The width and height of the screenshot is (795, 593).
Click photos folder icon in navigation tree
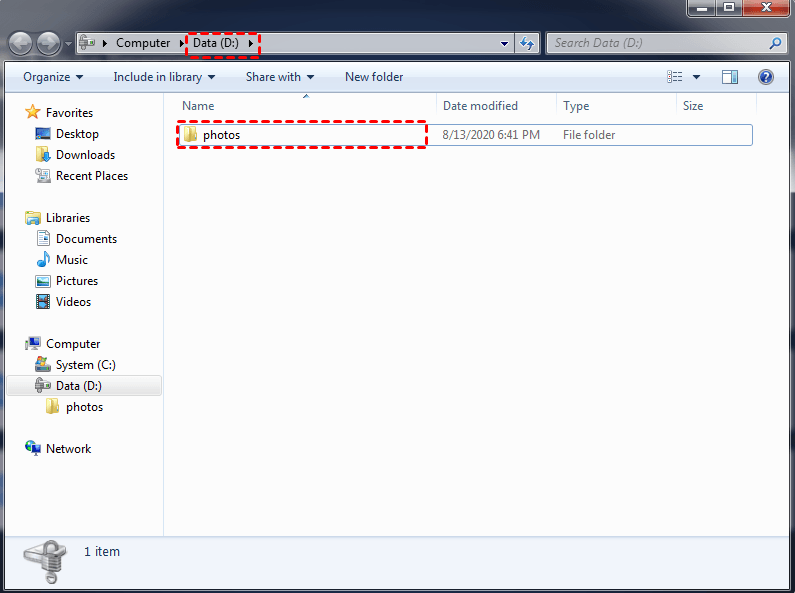[x=53, y=406]
